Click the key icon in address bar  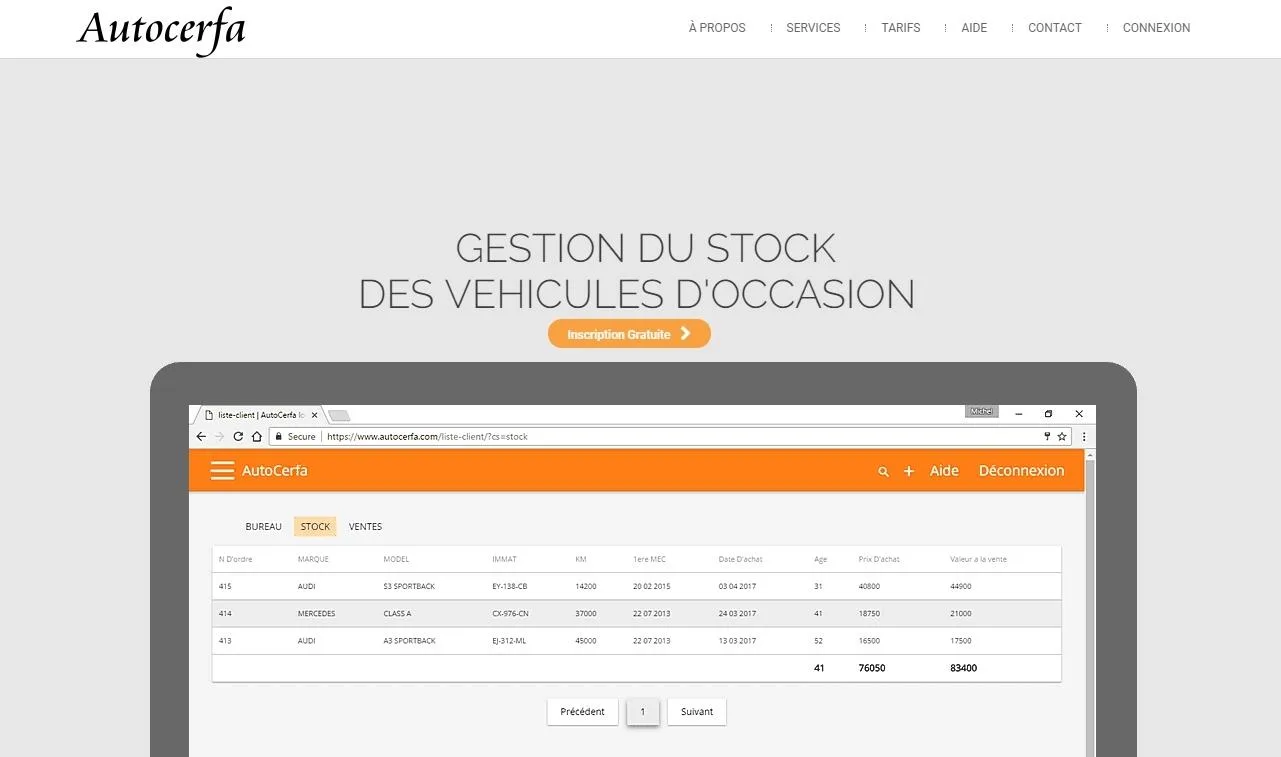(x=1047, y=437)
